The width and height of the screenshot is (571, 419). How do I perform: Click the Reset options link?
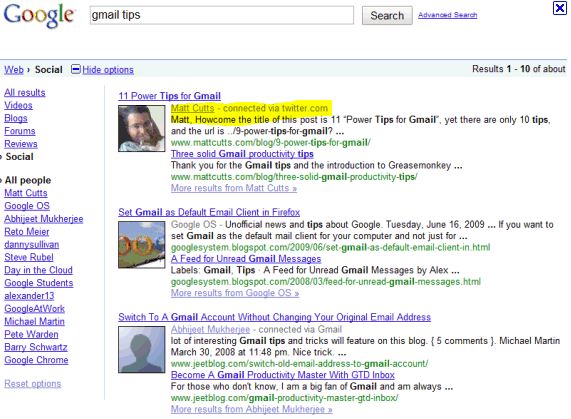32,384
